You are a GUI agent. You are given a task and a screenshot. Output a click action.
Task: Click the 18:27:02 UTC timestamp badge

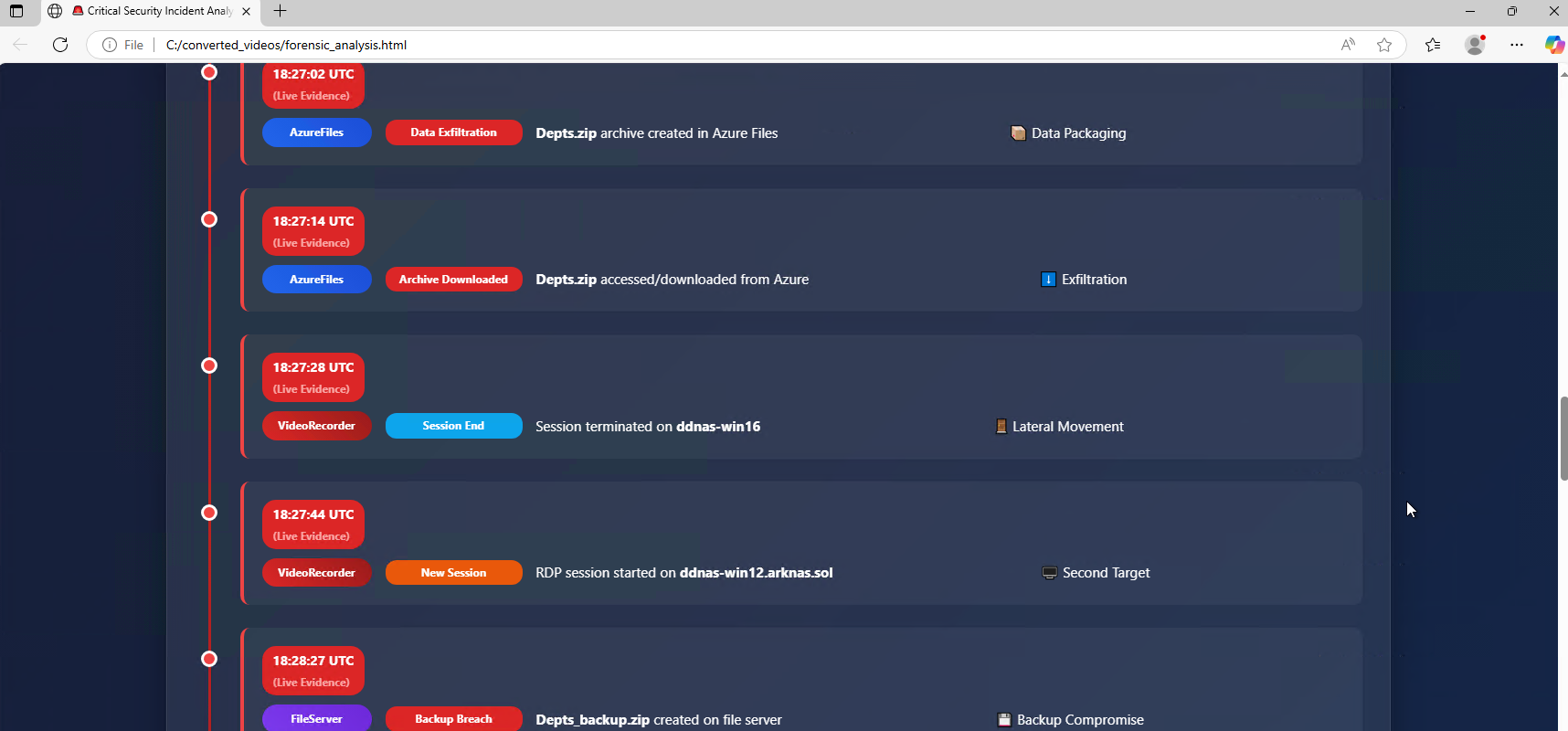(313, 84)
